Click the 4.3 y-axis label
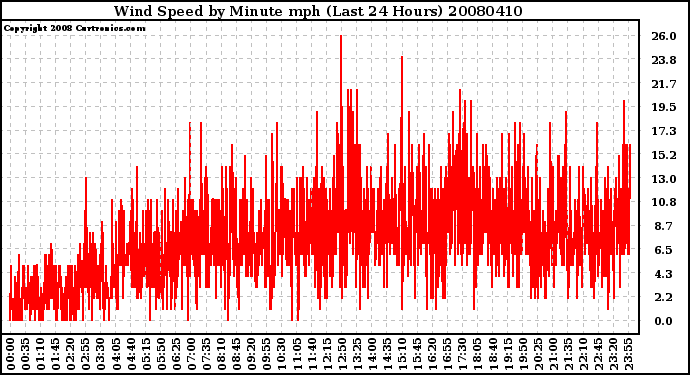This screenshot has height=375, width=690. pos(664,274)
